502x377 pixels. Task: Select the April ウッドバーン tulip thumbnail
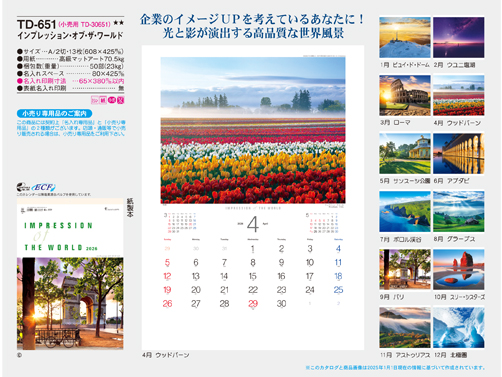459,95
